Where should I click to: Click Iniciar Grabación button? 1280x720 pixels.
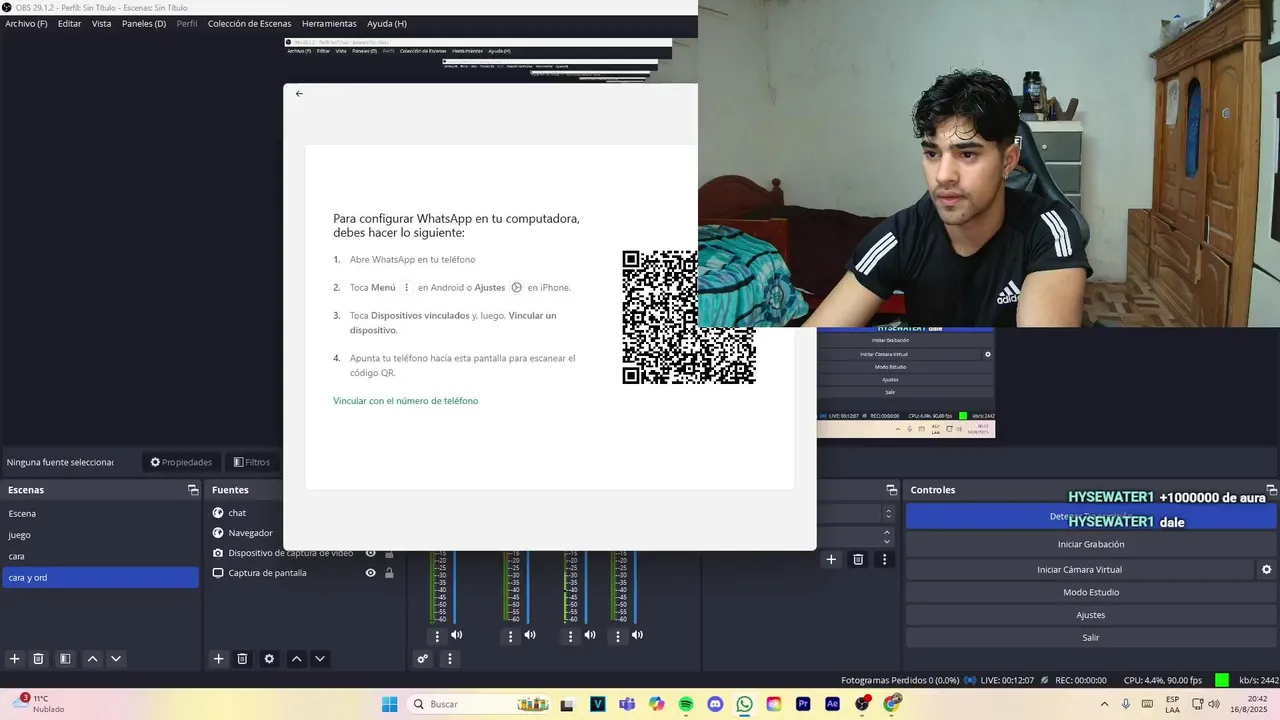coord(1091,545)
